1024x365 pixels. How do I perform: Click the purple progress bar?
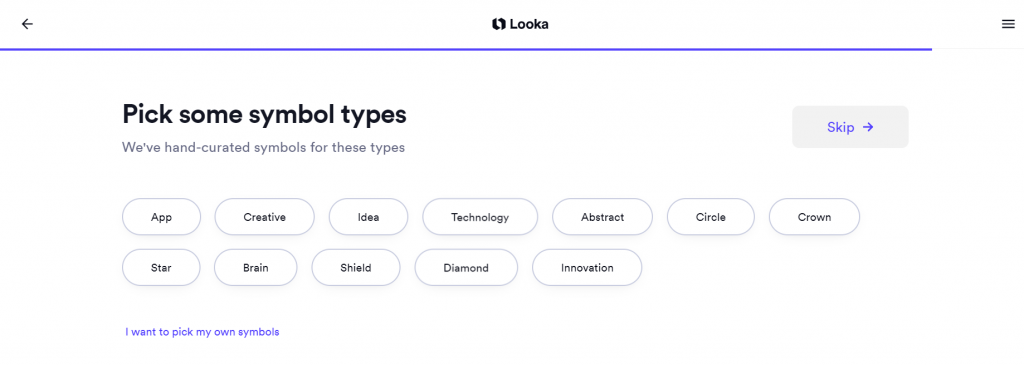tap(466, 49)
